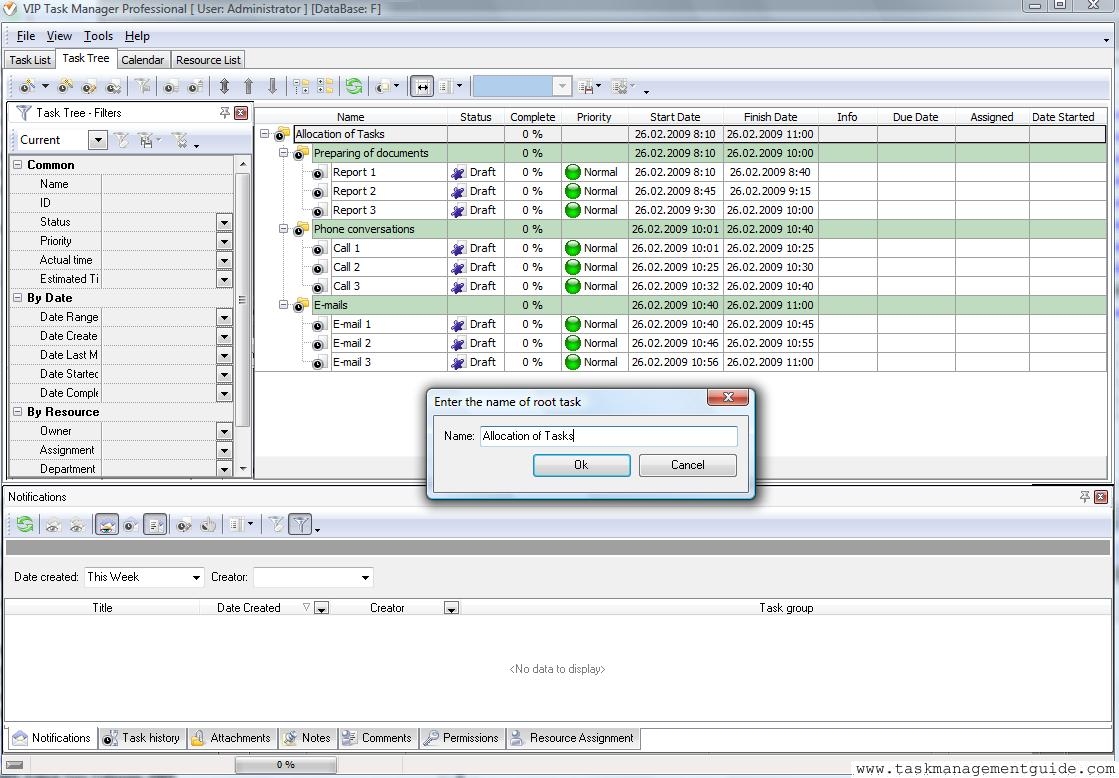Open the Help menu
This screenshot has height=778, width=1119.
(137, 36)
